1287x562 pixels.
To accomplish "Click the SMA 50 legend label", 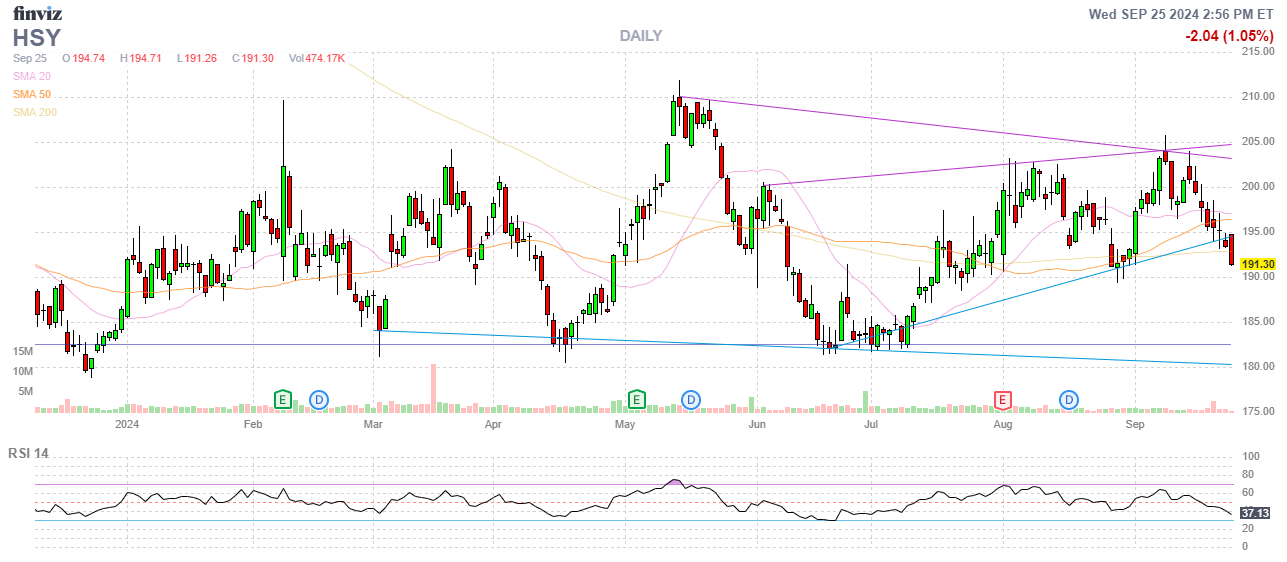I will (32, 94).
